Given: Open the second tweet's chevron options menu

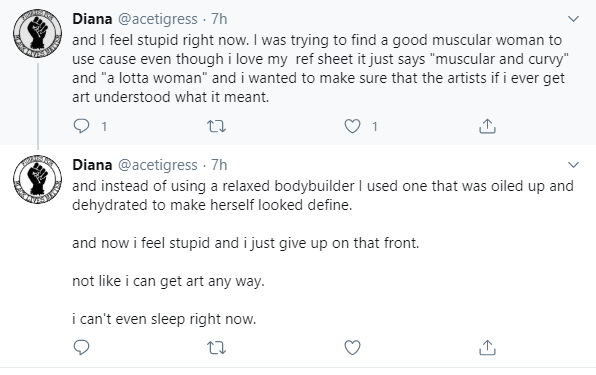Looking at the screenshot, I should pyautogui.click(x=573, y=165).
